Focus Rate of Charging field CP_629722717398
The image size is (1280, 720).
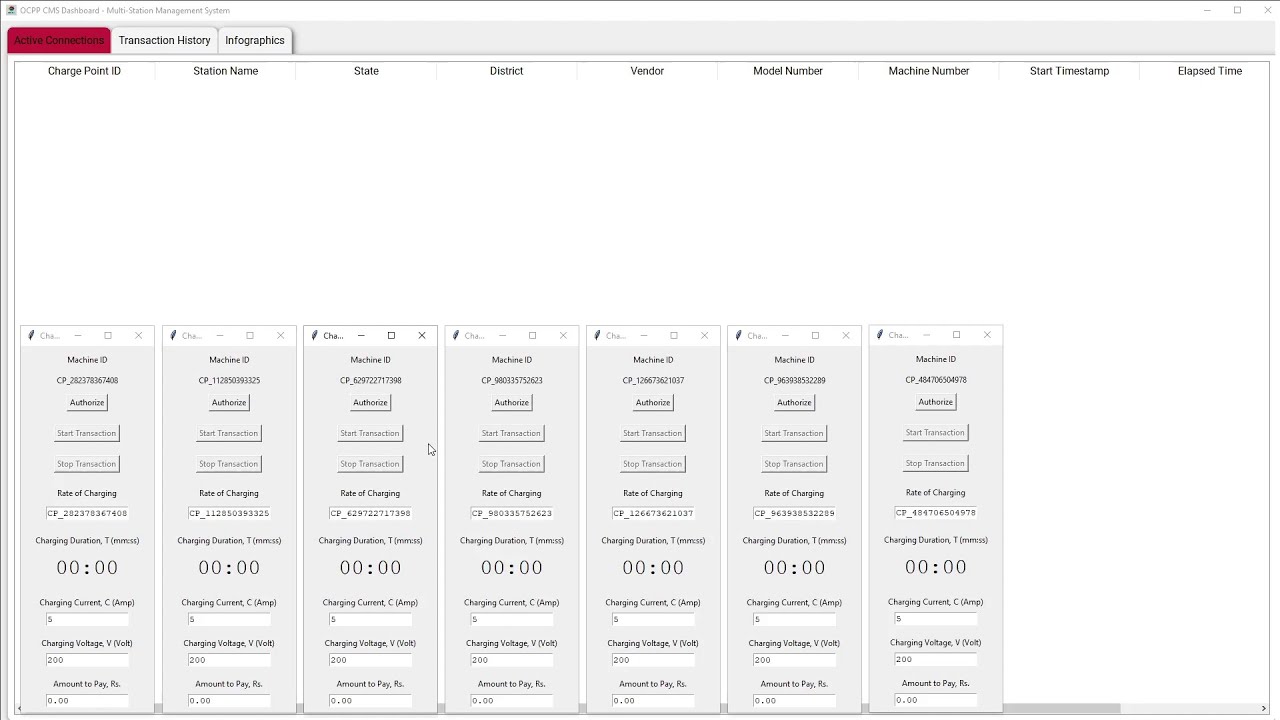click(x=370, y=513)
